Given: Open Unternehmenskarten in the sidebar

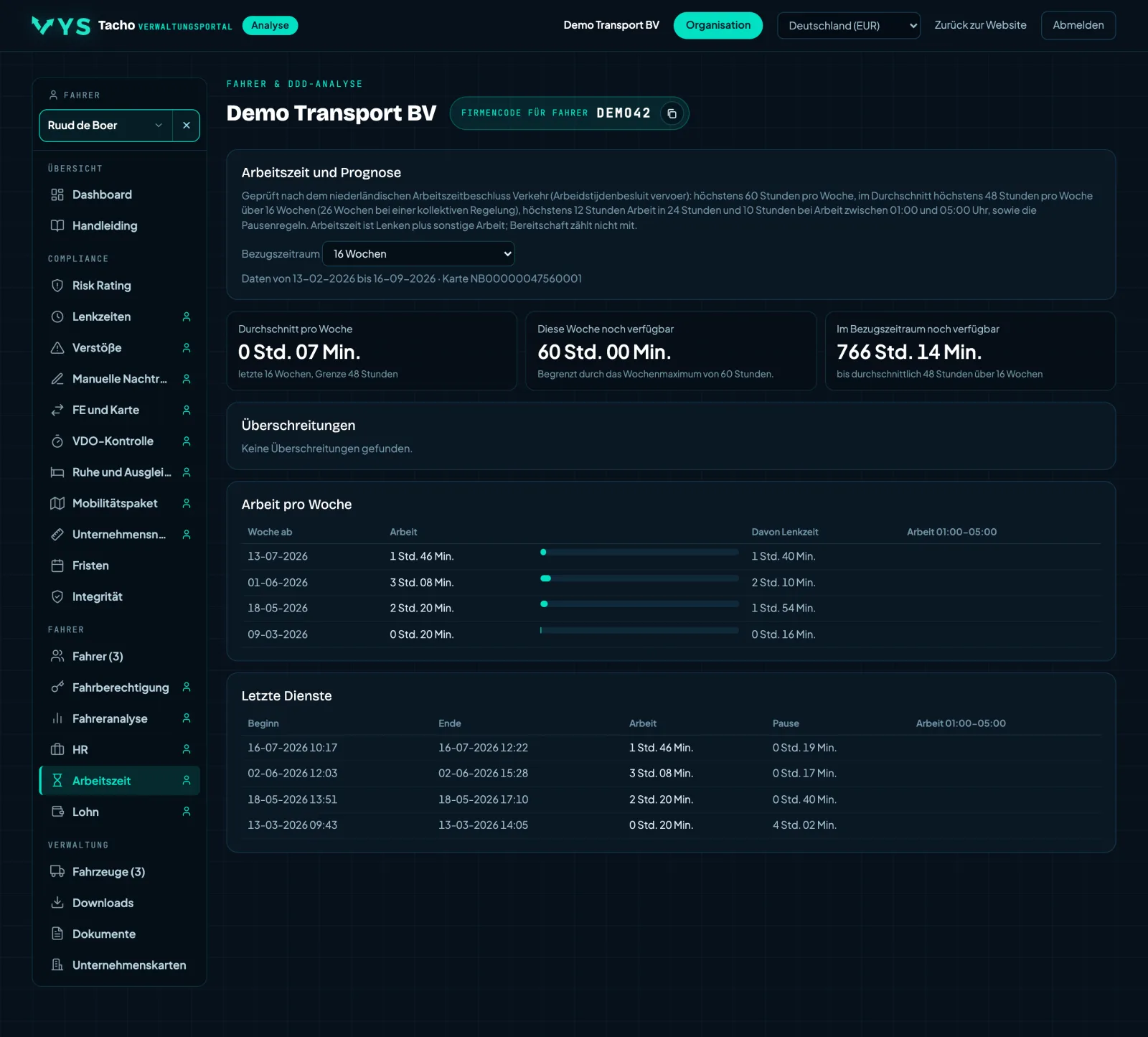Looking at the screenshot, I should [119, 965].
